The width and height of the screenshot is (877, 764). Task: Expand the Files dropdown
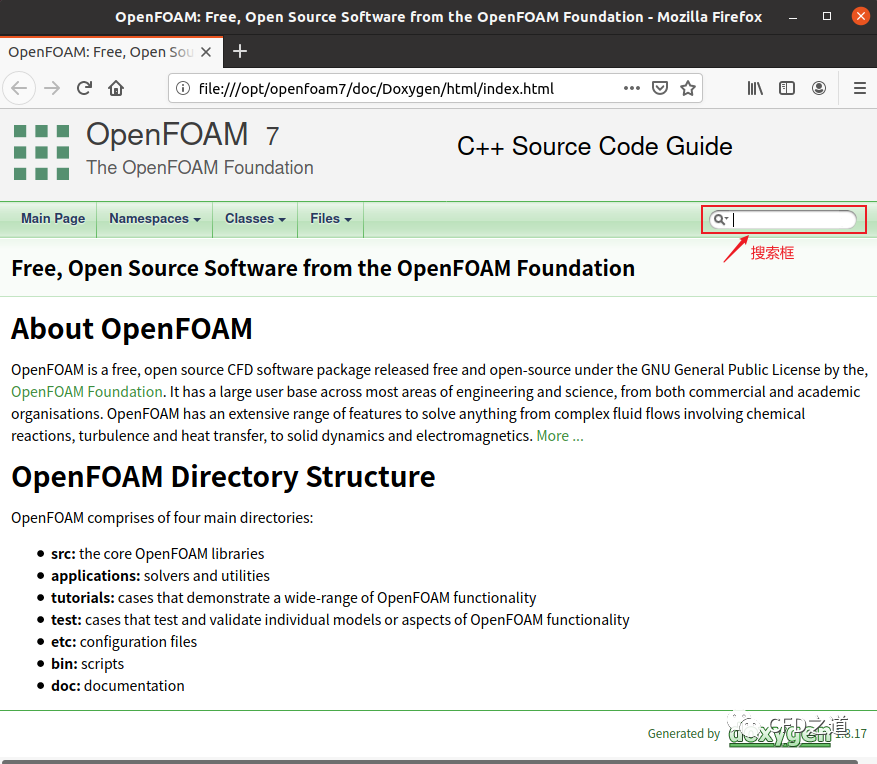(x=330, y=219)
